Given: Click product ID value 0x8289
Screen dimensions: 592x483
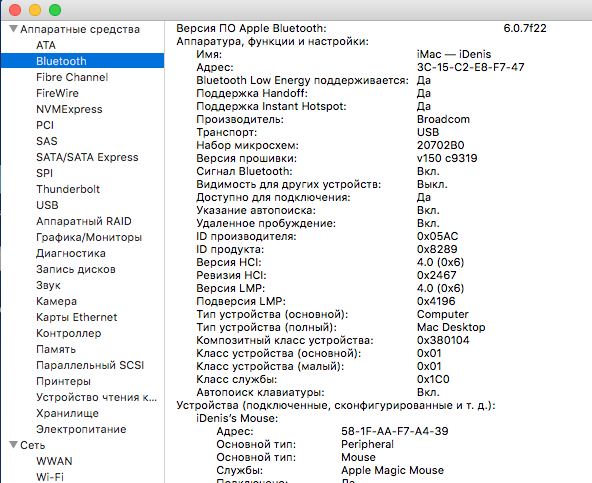Looking at the screenshot, I should [437, 249].
